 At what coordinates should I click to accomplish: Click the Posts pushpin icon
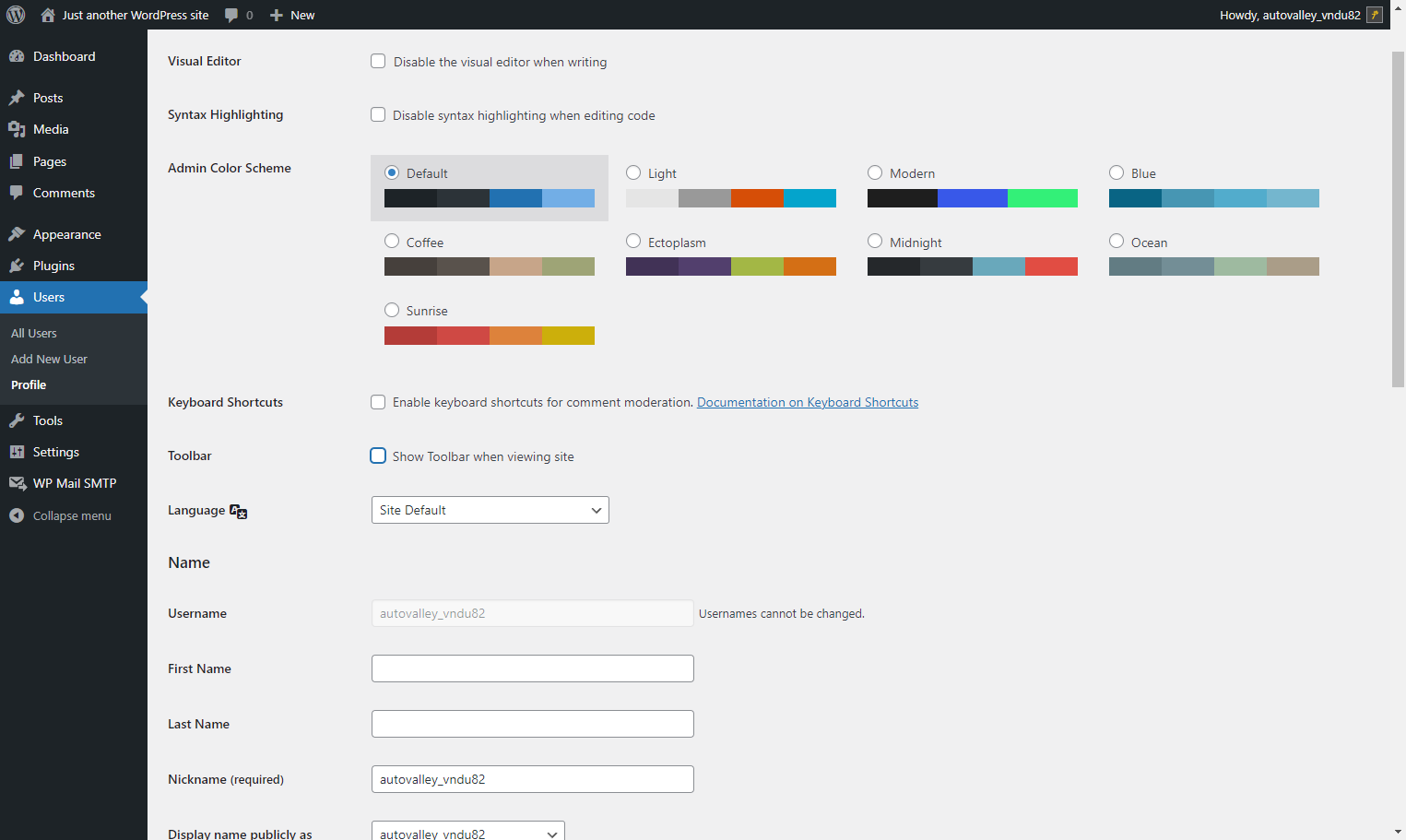[x=17, y=98]
